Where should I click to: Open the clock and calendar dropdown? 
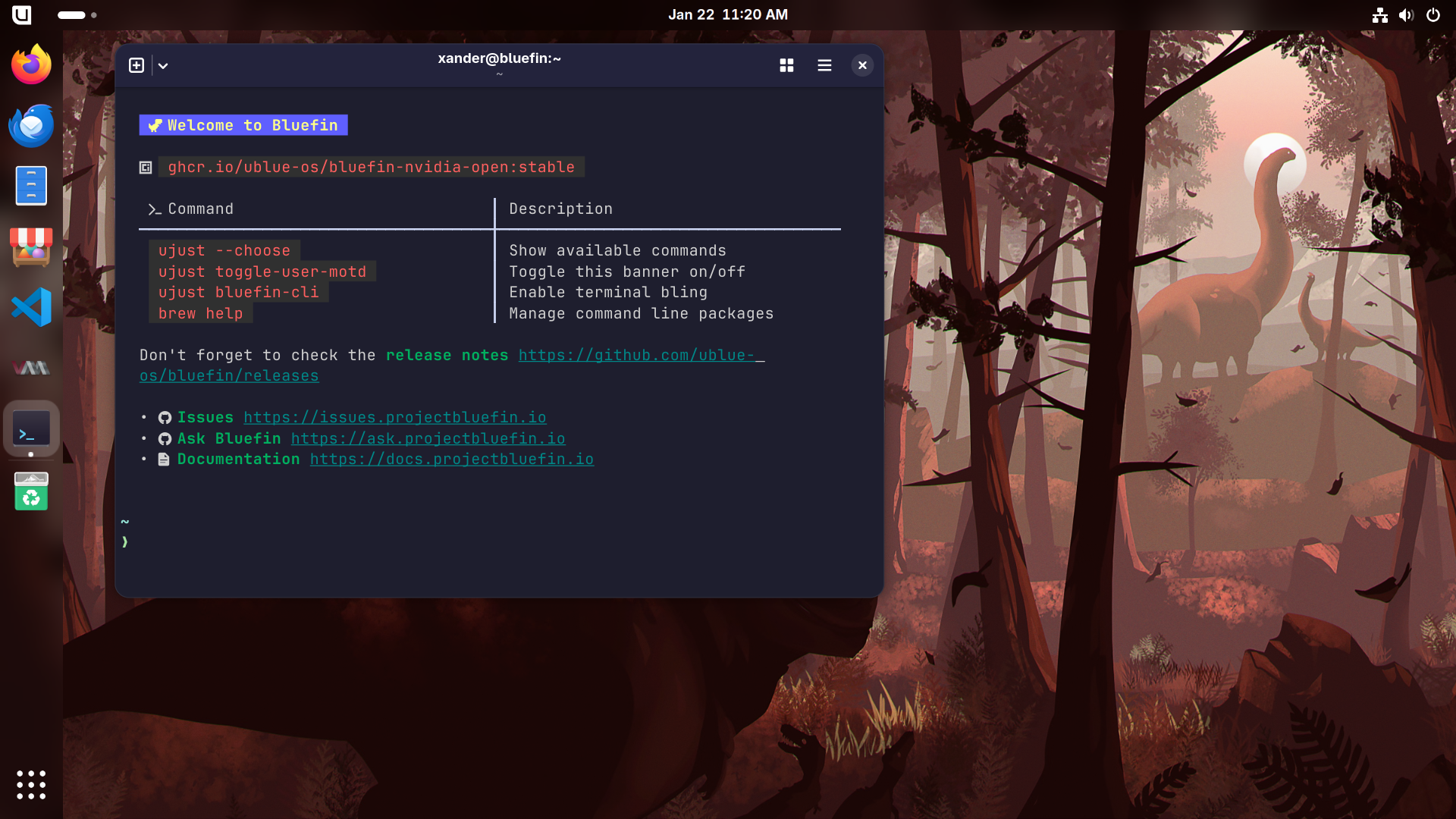coord(727,14)
